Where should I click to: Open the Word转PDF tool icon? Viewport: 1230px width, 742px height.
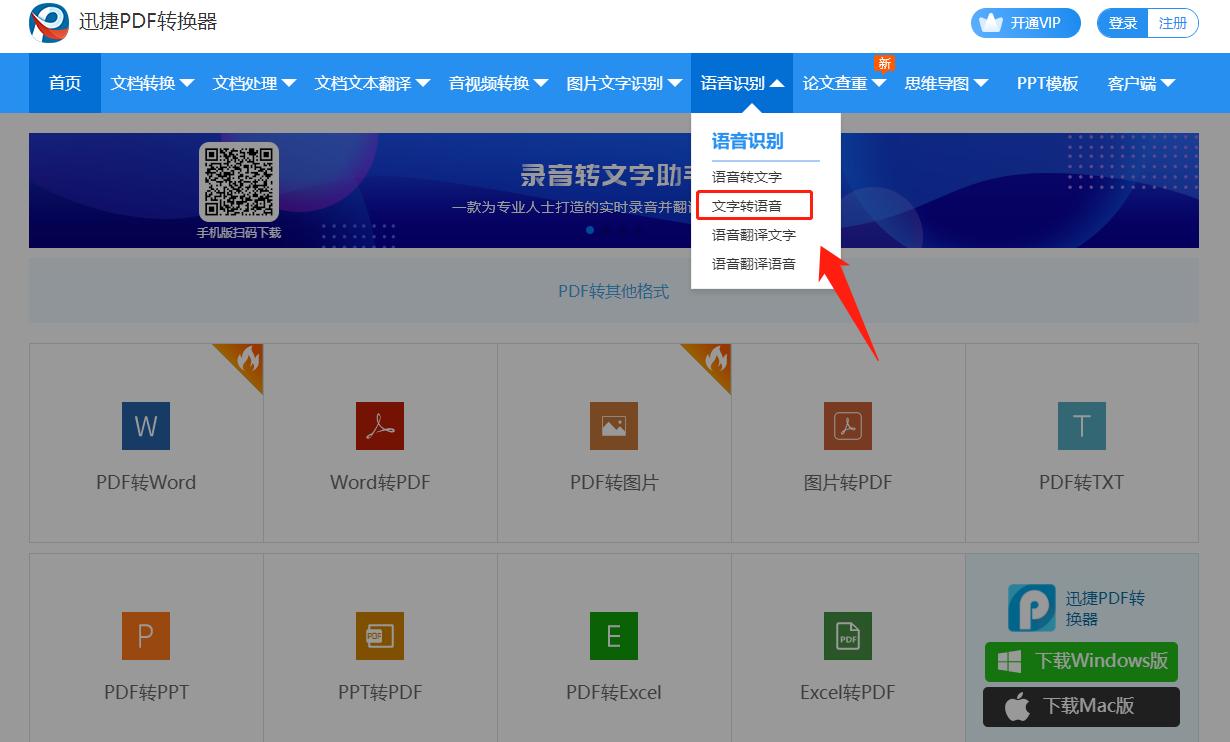click(x=379, y=425)
